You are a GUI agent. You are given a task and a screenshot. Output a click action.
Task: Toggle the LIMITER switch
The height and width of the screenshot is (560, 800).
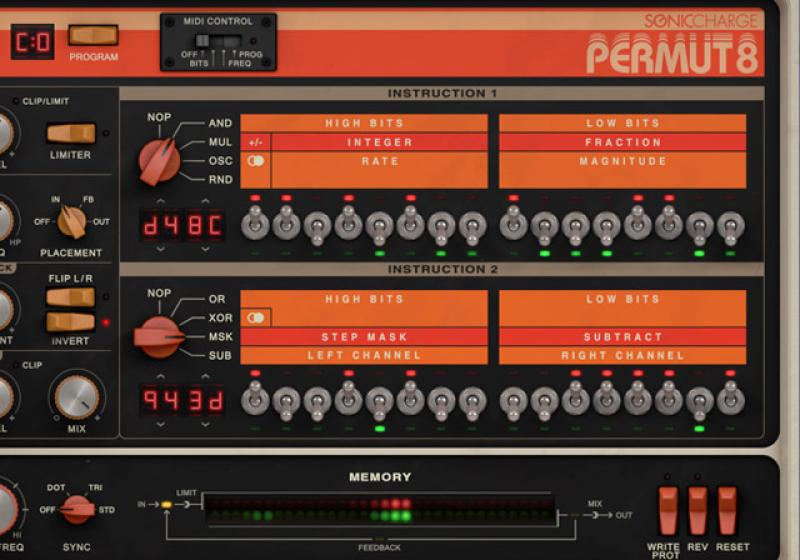(71, 133)
